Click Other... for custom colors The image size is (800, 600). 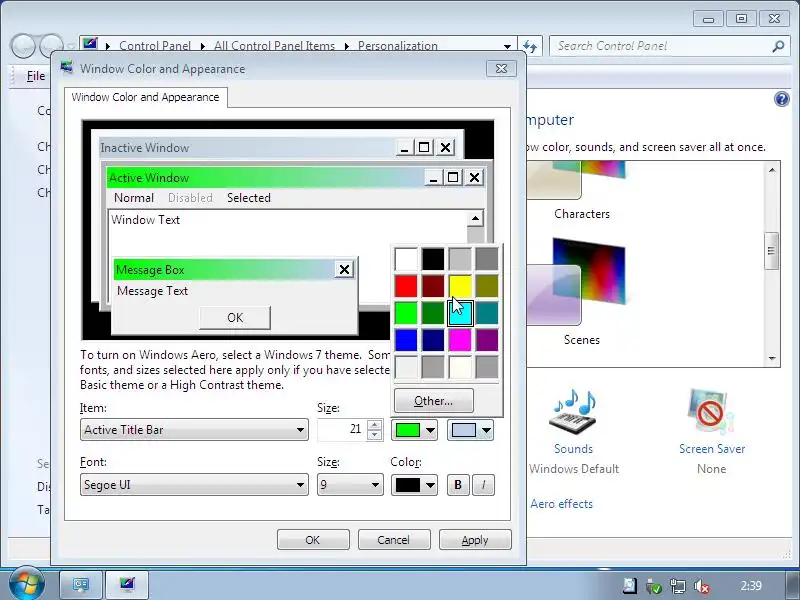tap(434, 401)
